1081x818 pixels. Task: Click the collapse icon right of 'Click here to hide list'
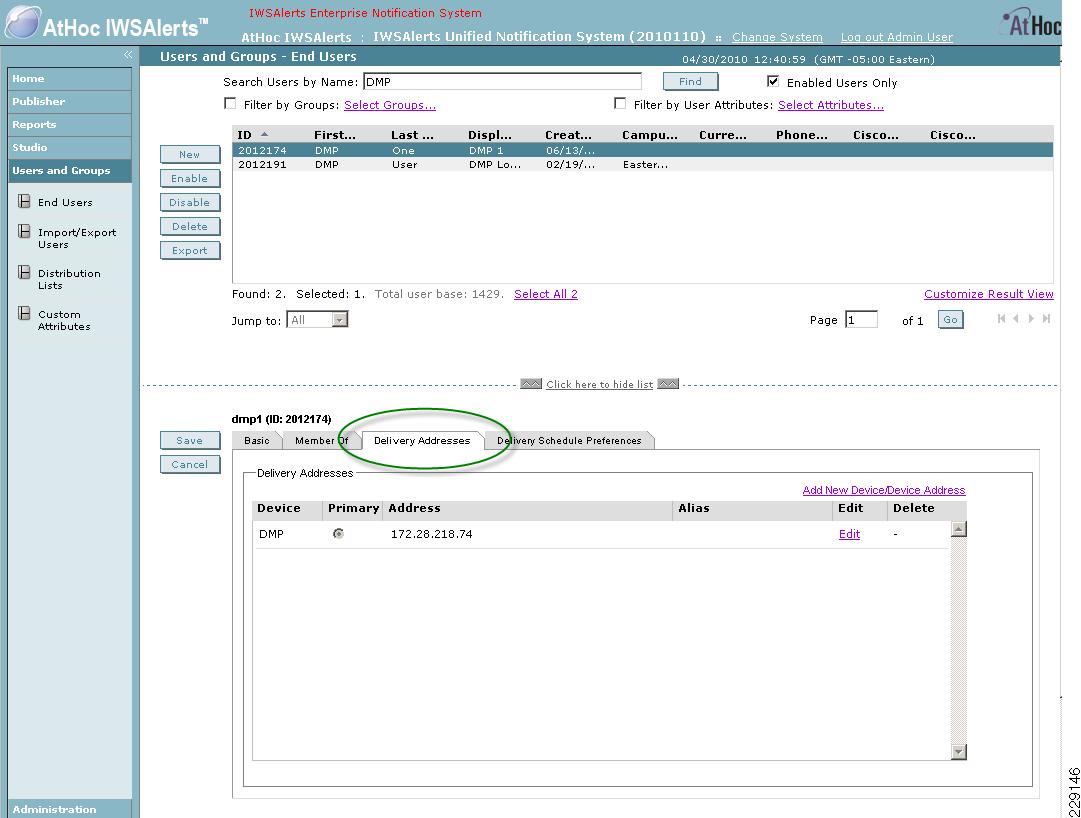coord(668,384)
